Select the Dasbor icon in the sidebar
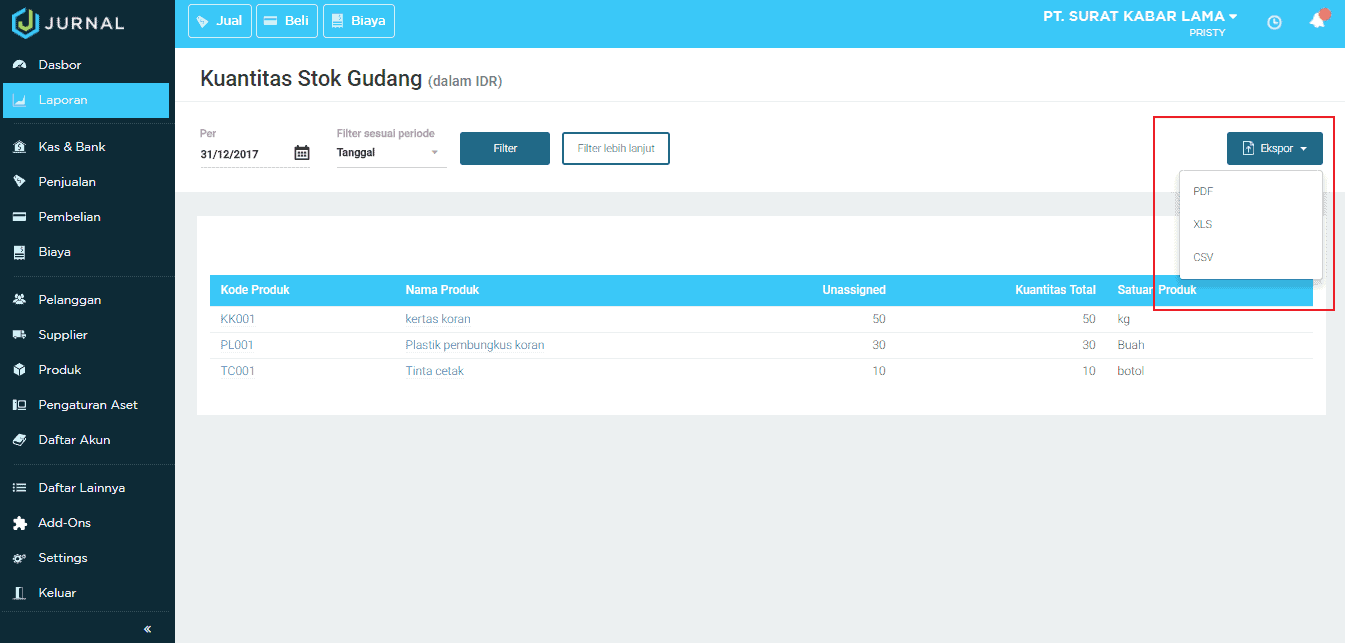The image size is (1345, 643). (x=21, y=62)
